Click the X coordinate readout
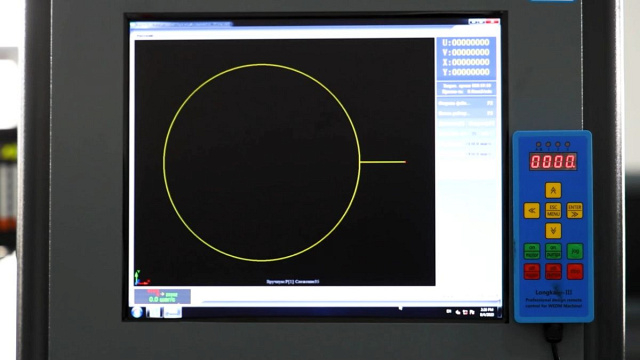Screen dimensions: 640x360 point(466,62)
